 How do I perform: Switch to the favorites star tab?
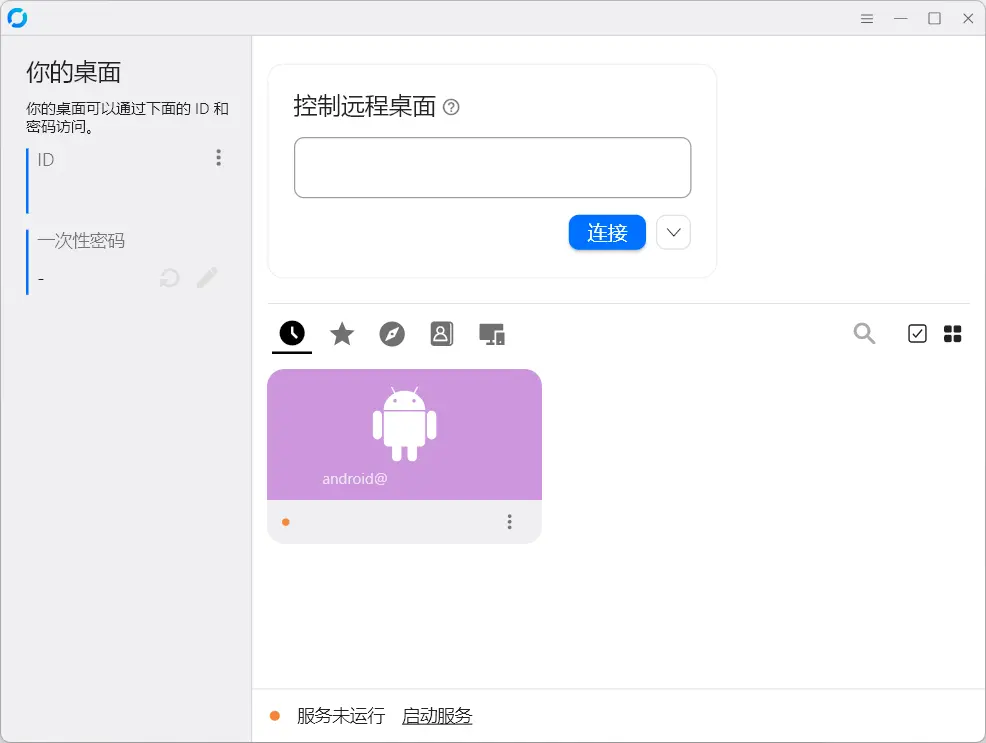pyautogui.click(x=342, y=334)
